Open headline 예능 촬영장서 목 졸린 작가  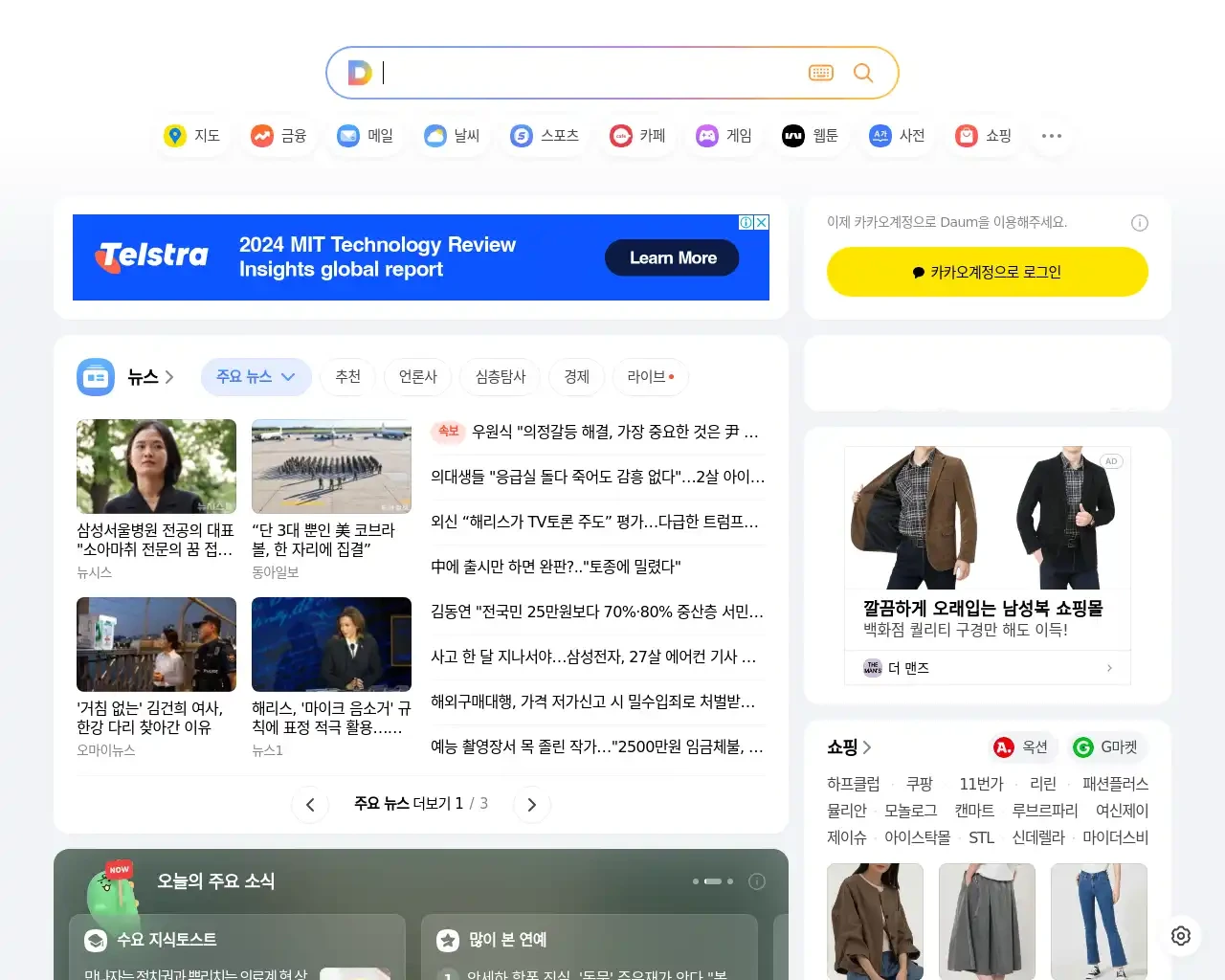tap(597, 746)
